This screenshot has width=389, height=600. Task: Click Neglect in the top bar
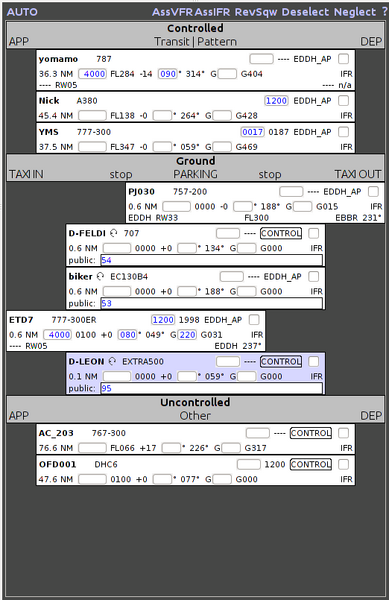pos(355,12)
